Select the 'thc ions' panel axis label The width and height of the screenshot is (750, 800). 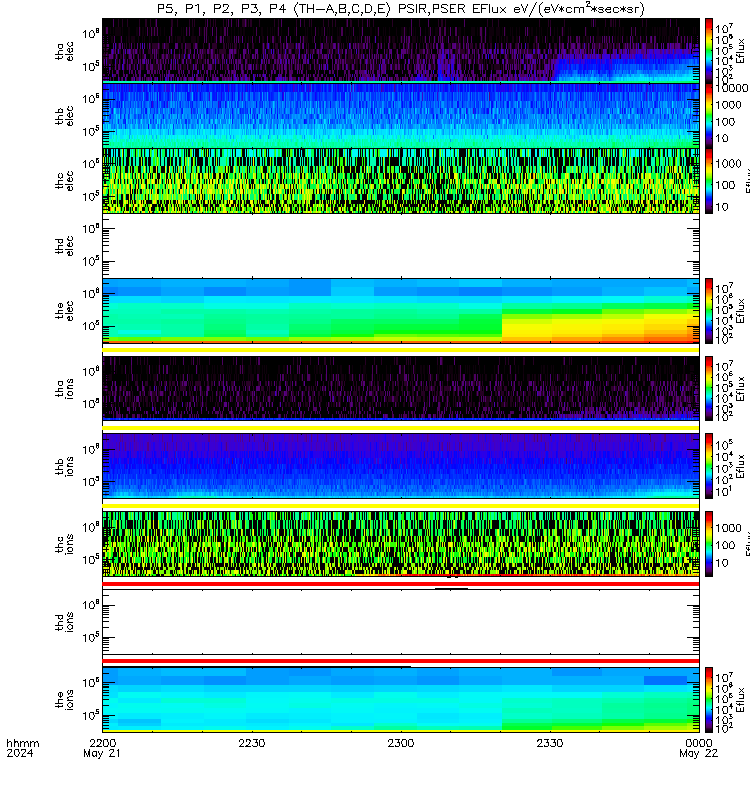point(65,544)
